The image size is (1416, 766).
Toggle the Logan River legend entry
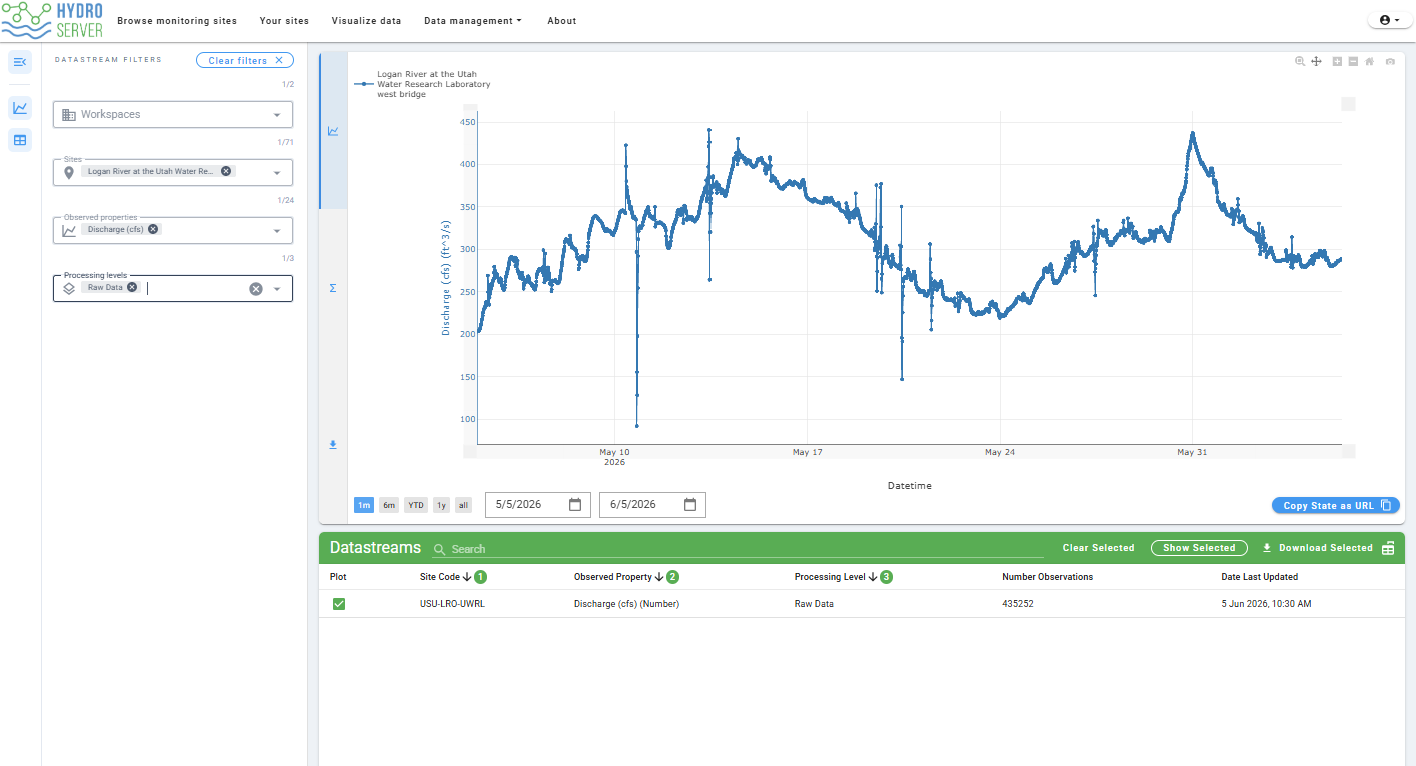click(x=422, y=84)
